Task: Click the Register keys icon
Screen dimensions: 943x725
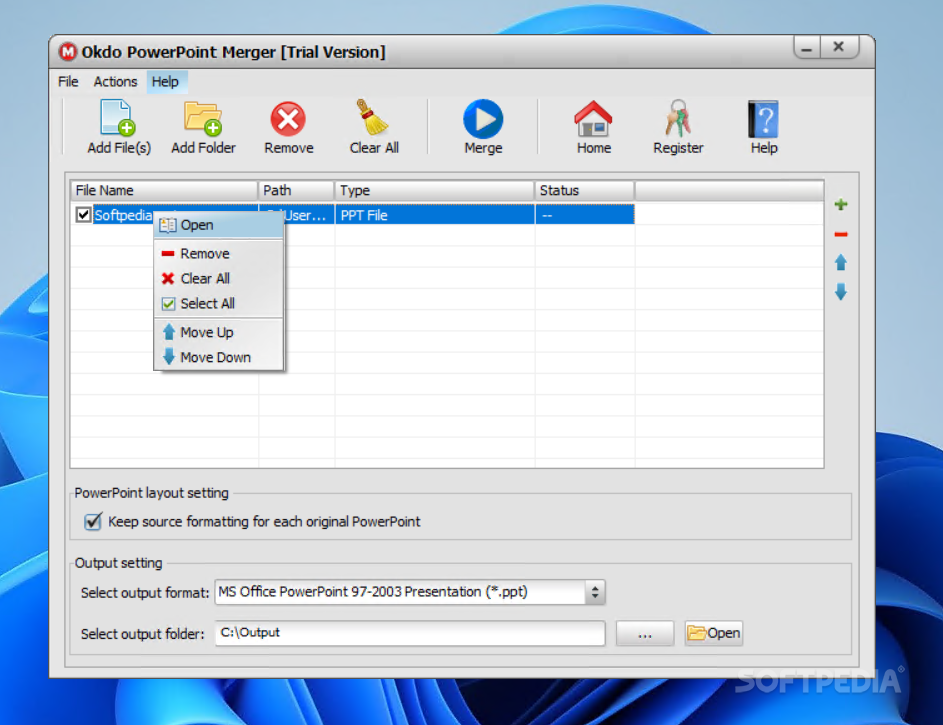Action: (x=678, y=118)
